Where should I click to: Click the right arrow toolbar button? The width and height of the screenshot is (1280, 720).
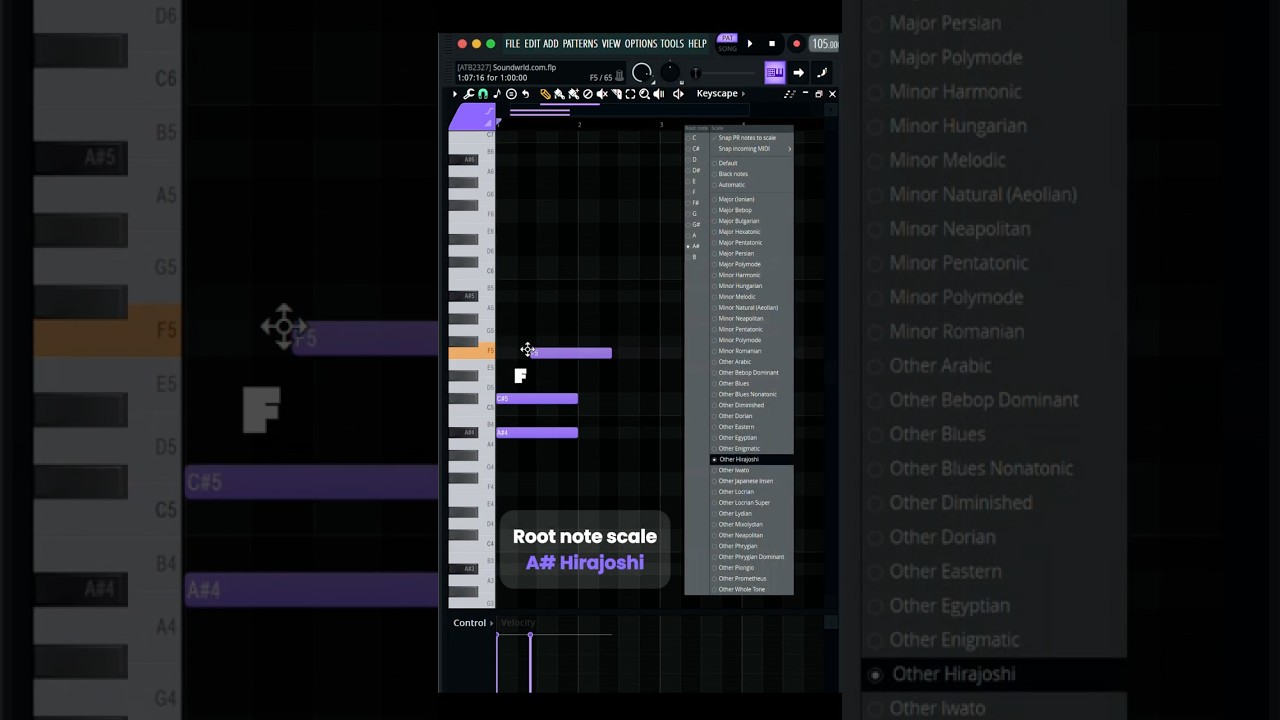[x=798, y=72]
